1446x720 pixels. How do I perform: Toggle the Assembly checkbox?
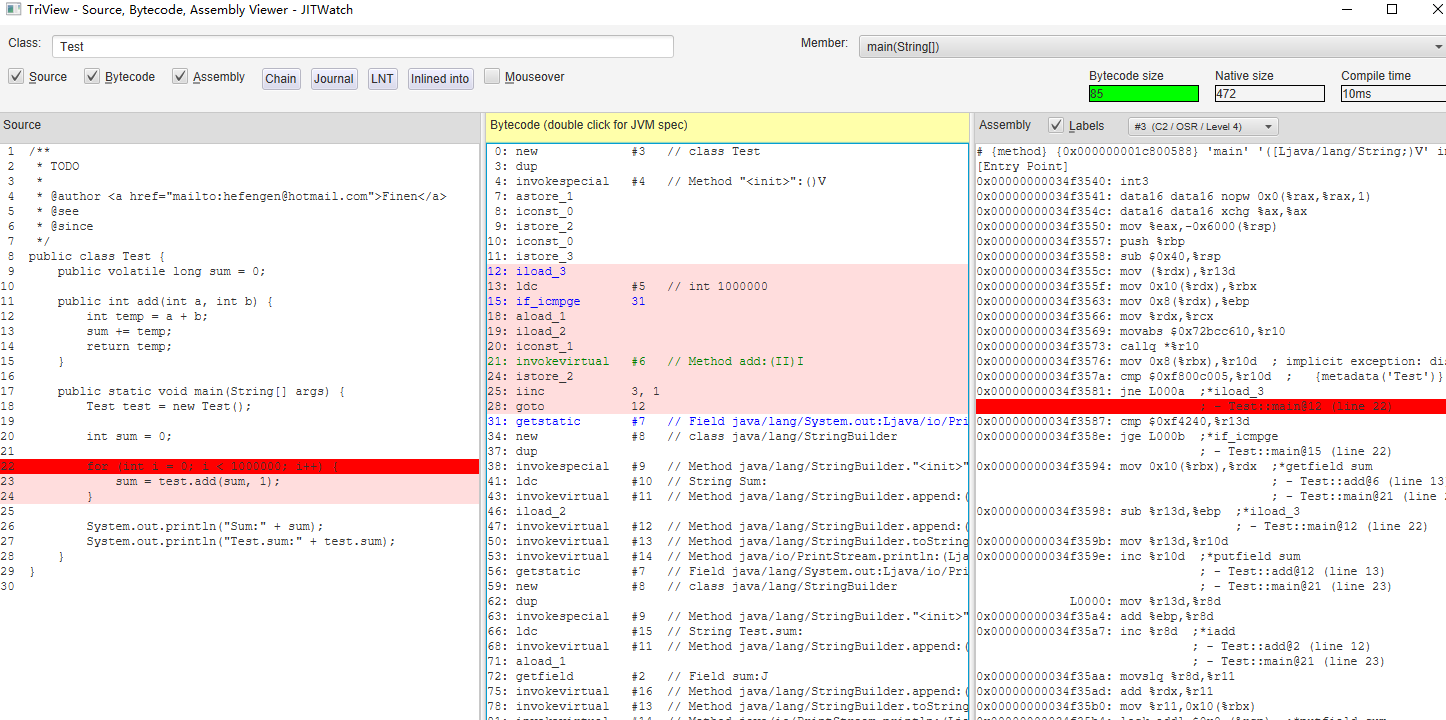pos(180,76)
